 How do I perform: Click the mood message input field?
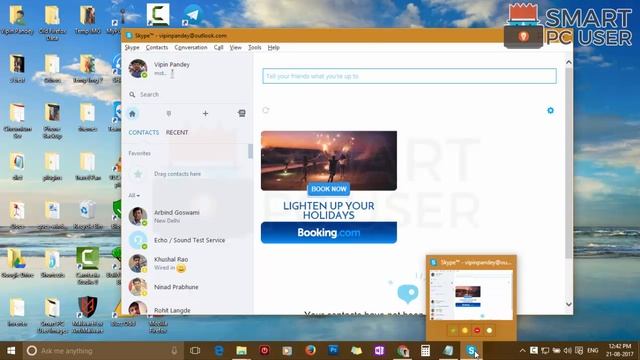coord(409,76)
